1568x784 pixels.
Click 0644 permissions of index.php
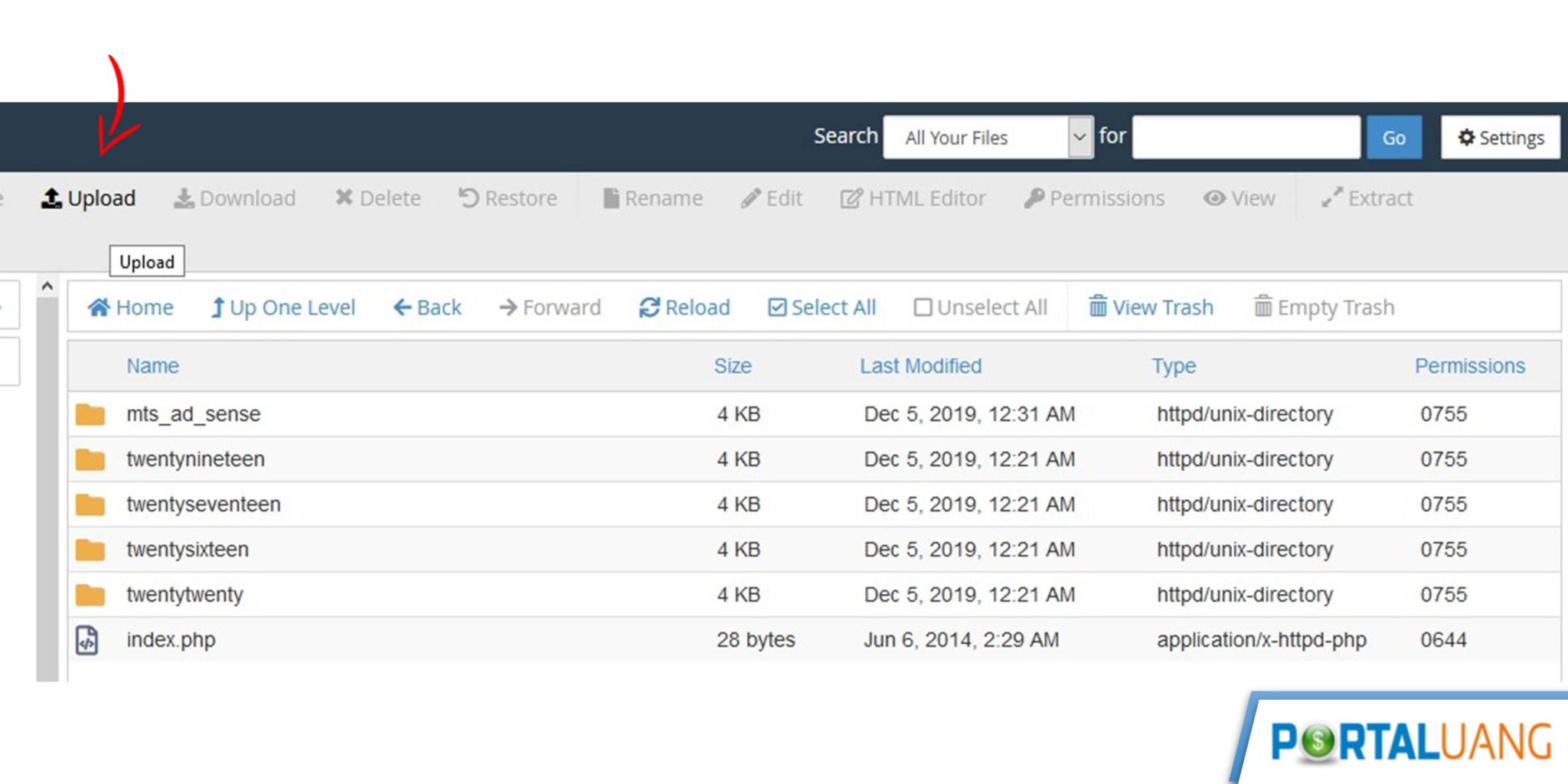point(1443,640)
